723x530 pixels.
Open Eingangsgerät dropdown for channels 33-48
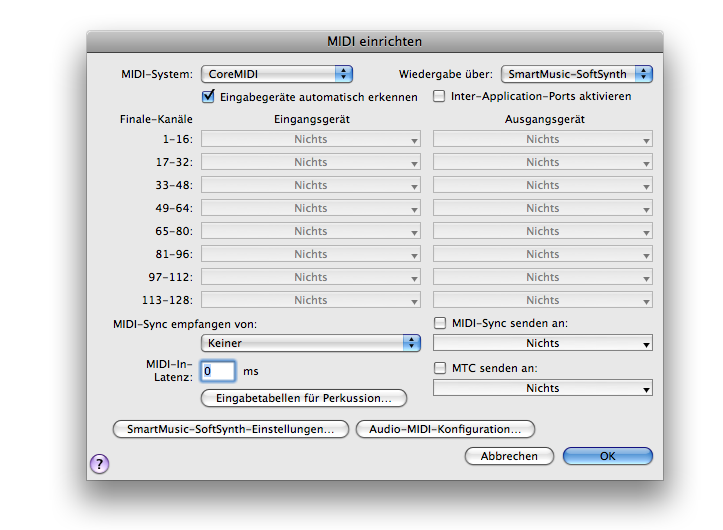coord(311,185)
